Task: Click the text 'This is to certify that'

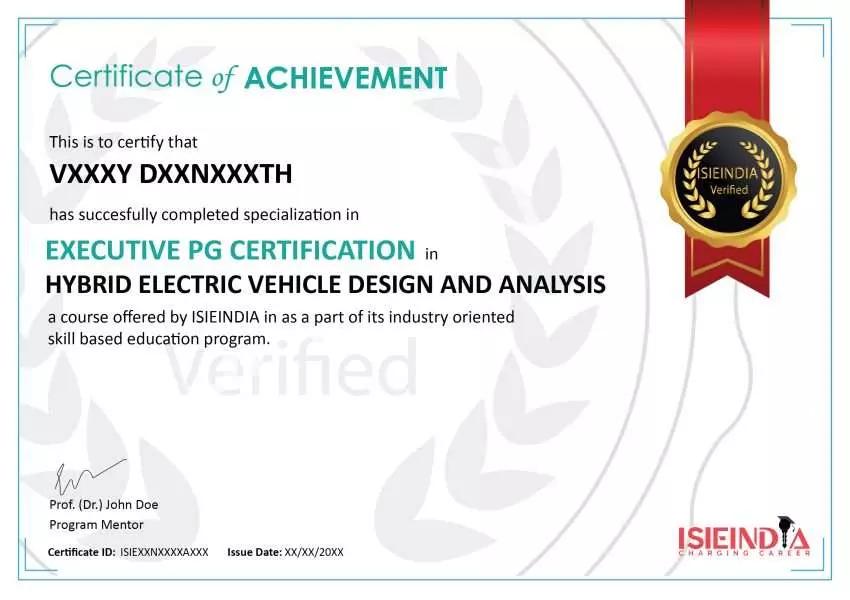Action: point(124,142)
